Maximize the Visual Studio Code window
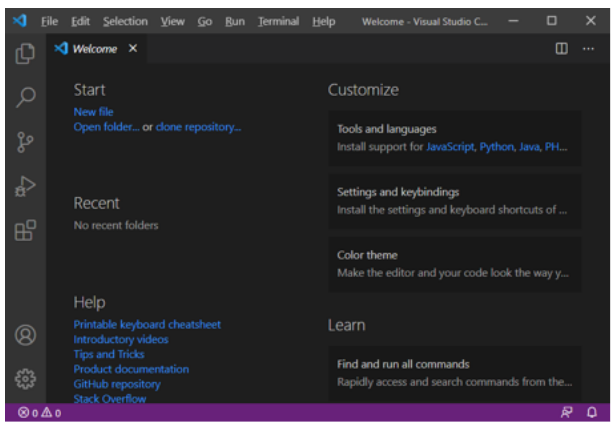The width and height of the screenshot is (615, 432). point(551,20)
